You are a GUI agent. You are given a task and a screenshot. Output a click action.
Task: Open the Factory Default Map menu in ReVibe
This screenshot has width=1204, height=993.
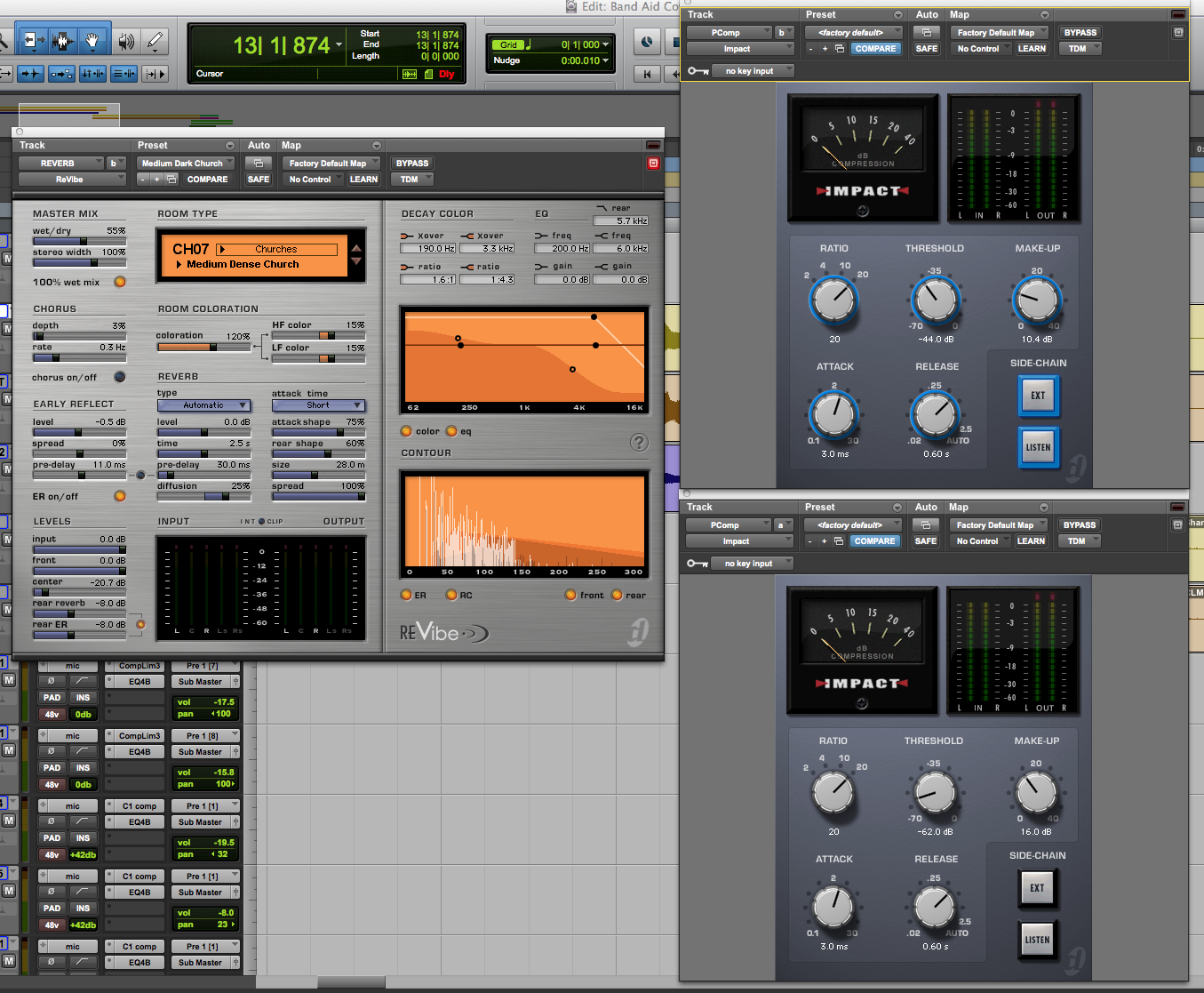pos(331,164)
